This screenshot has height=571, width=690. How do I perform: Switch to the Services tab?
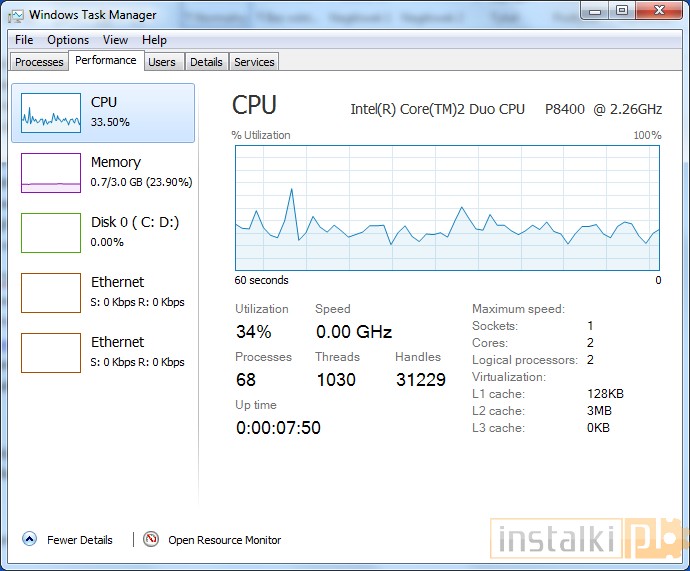pyautogui.click(x=254, y=62)
